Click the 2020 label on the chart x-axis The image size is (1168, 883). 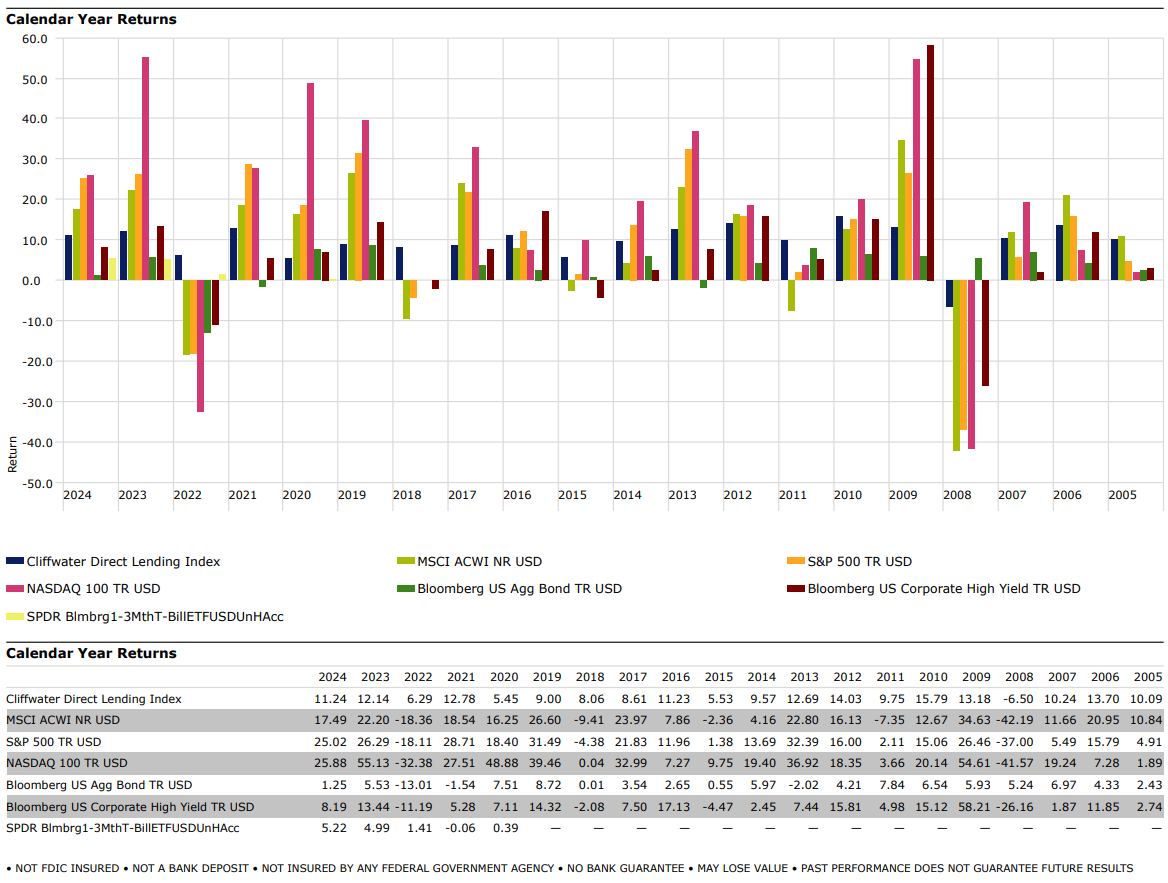coord(296,495)
